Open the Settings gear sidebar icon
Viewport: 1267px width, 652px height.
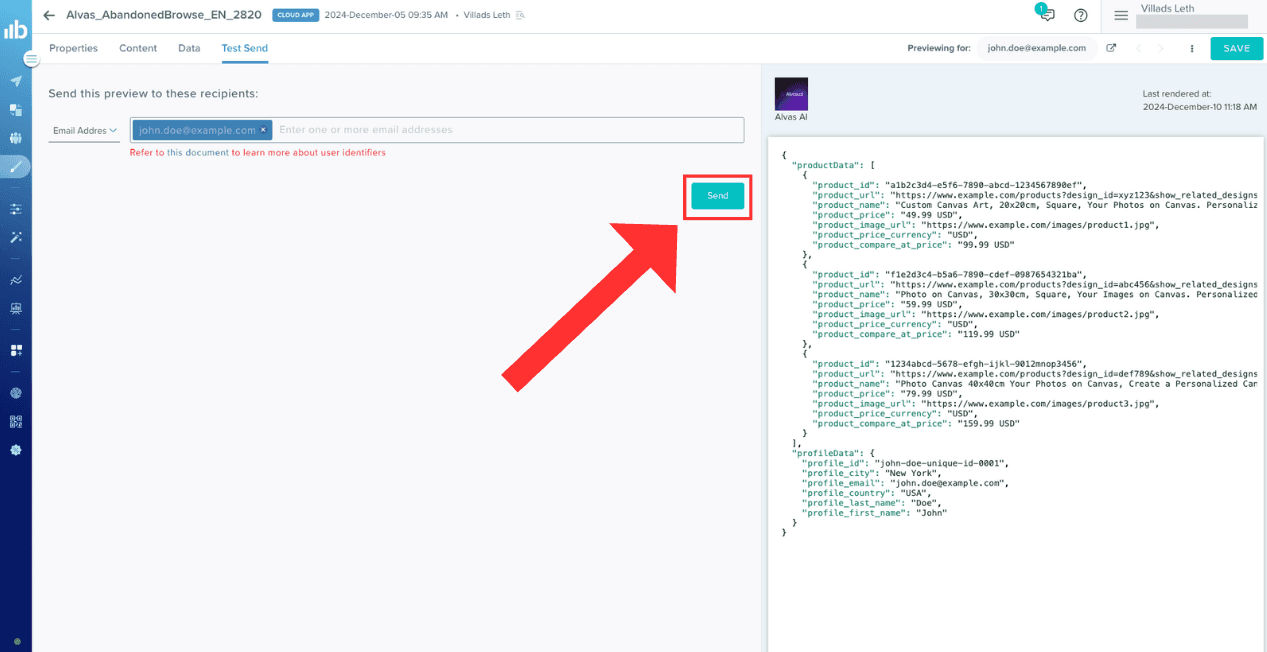(15, 450)
